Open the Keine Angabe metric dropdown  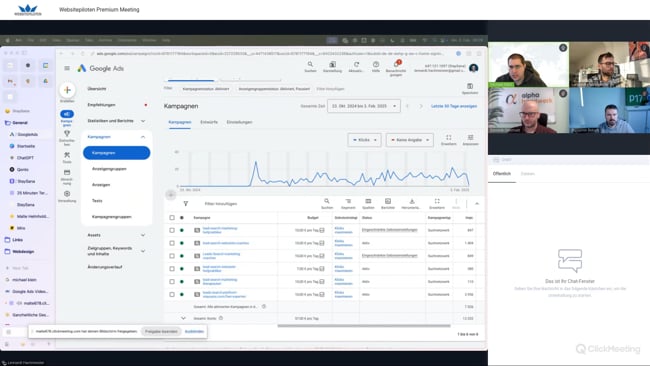click(x=410, y=140)
